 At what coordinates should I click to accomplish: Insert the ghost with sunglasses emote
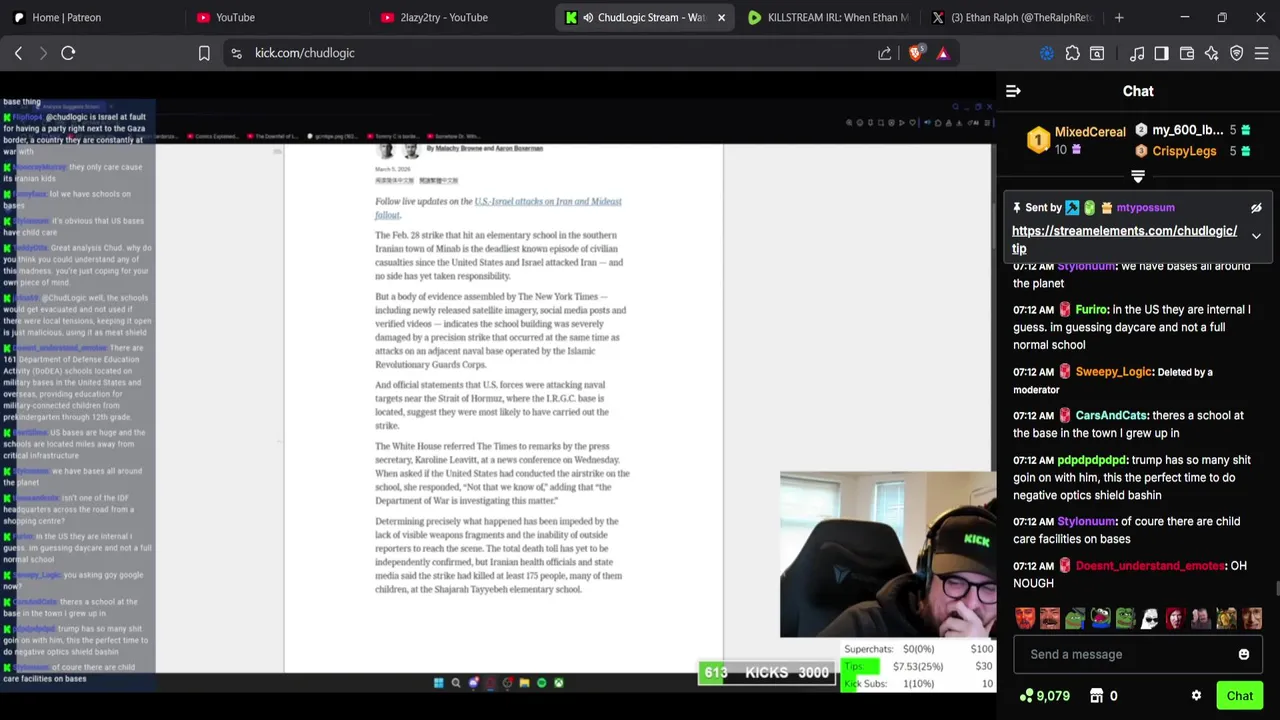[x=1151, y=618]
